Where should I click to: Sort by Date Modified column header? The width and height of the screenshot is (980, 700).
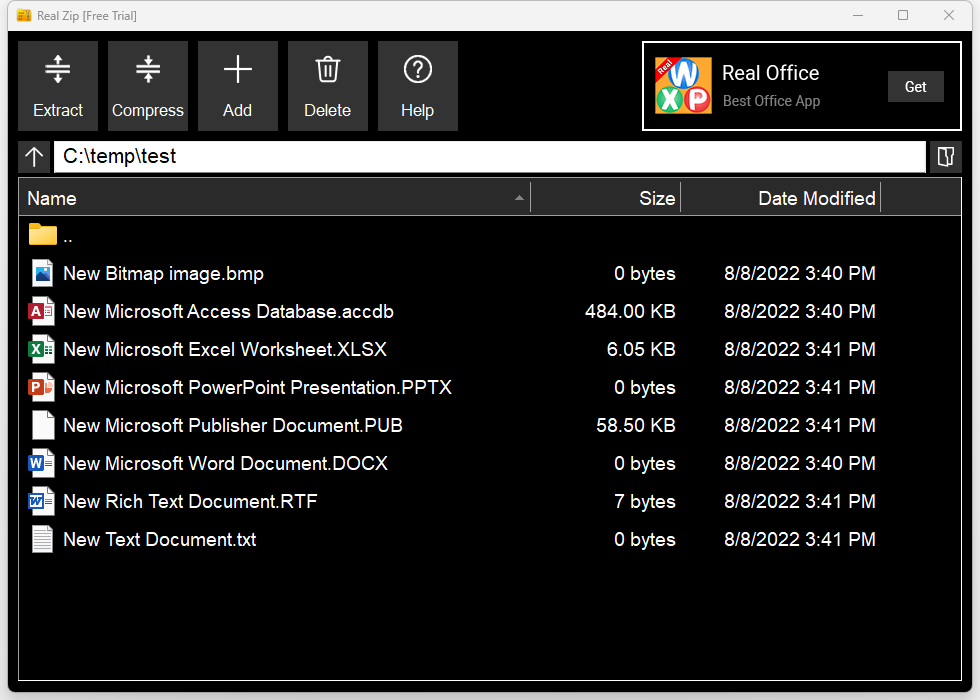(780, 198)
